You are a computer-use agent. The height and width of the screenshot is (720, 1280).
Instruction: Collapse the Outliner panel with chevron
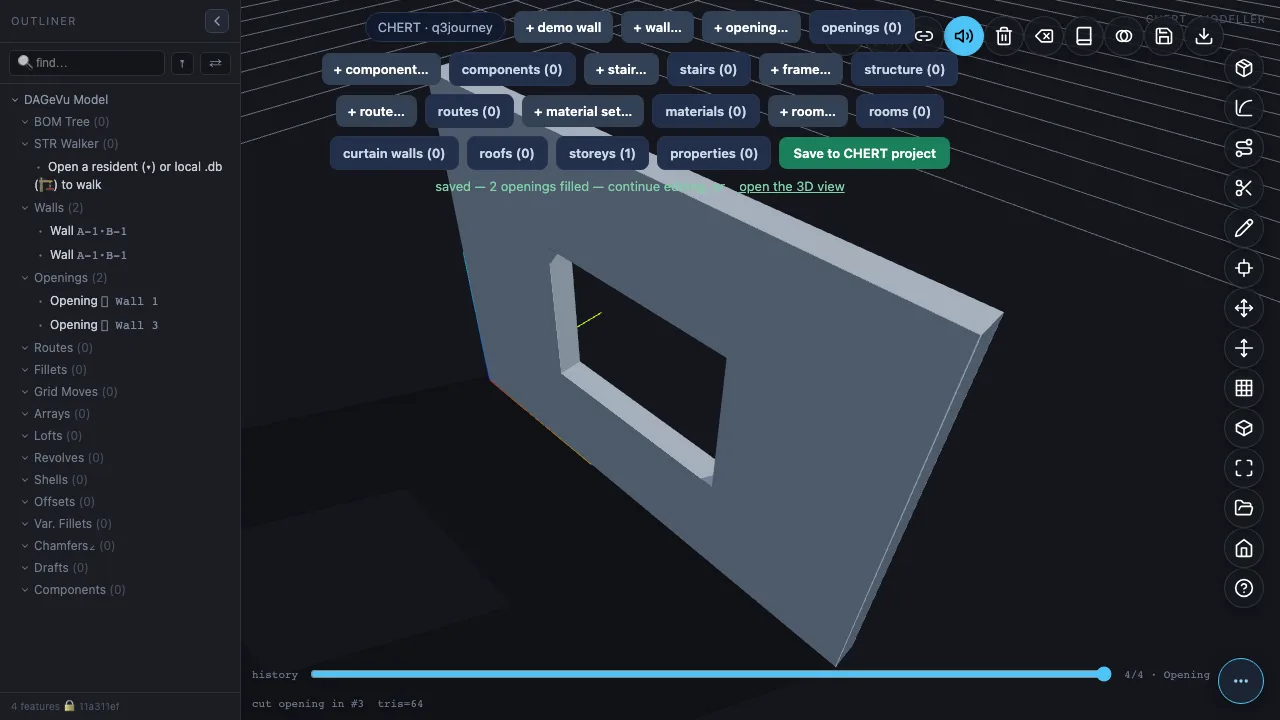point(217,21)
